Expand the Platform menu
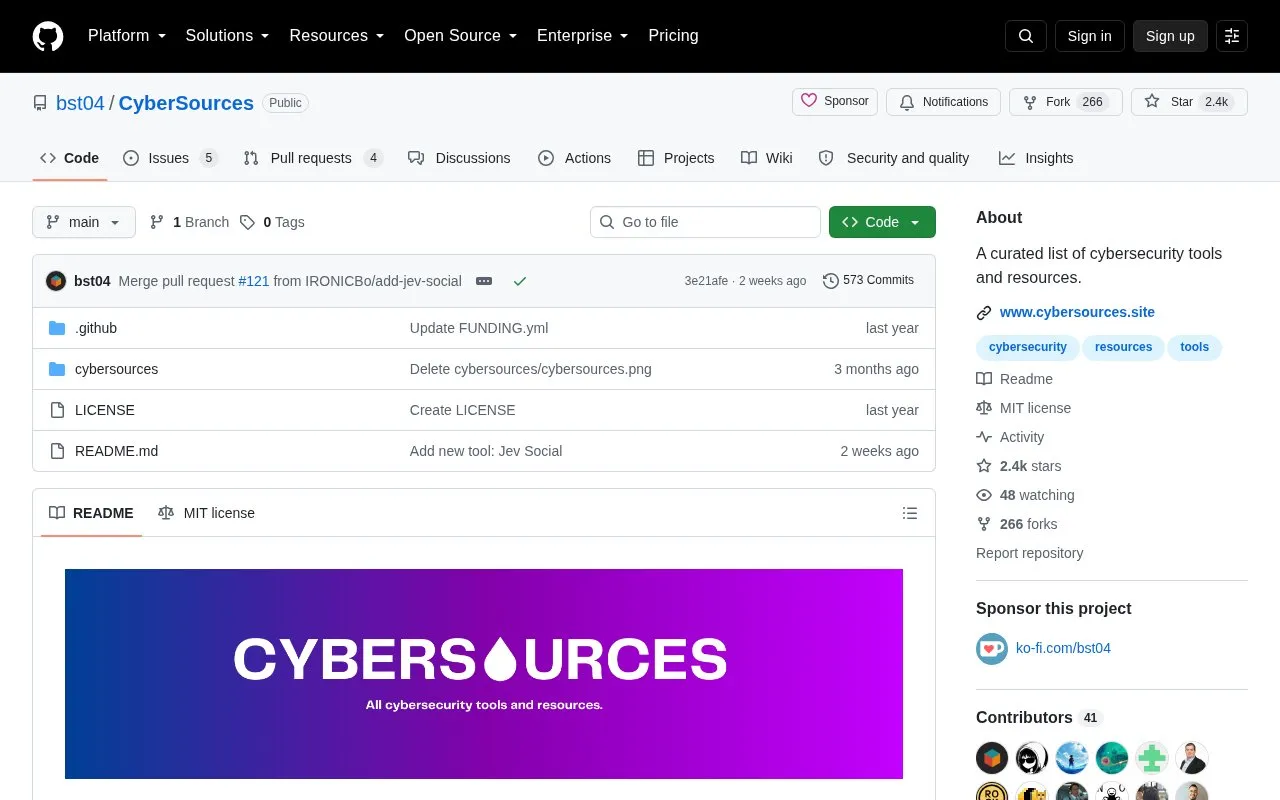Viewport: 1280px width, 800px height. [127, 36]
